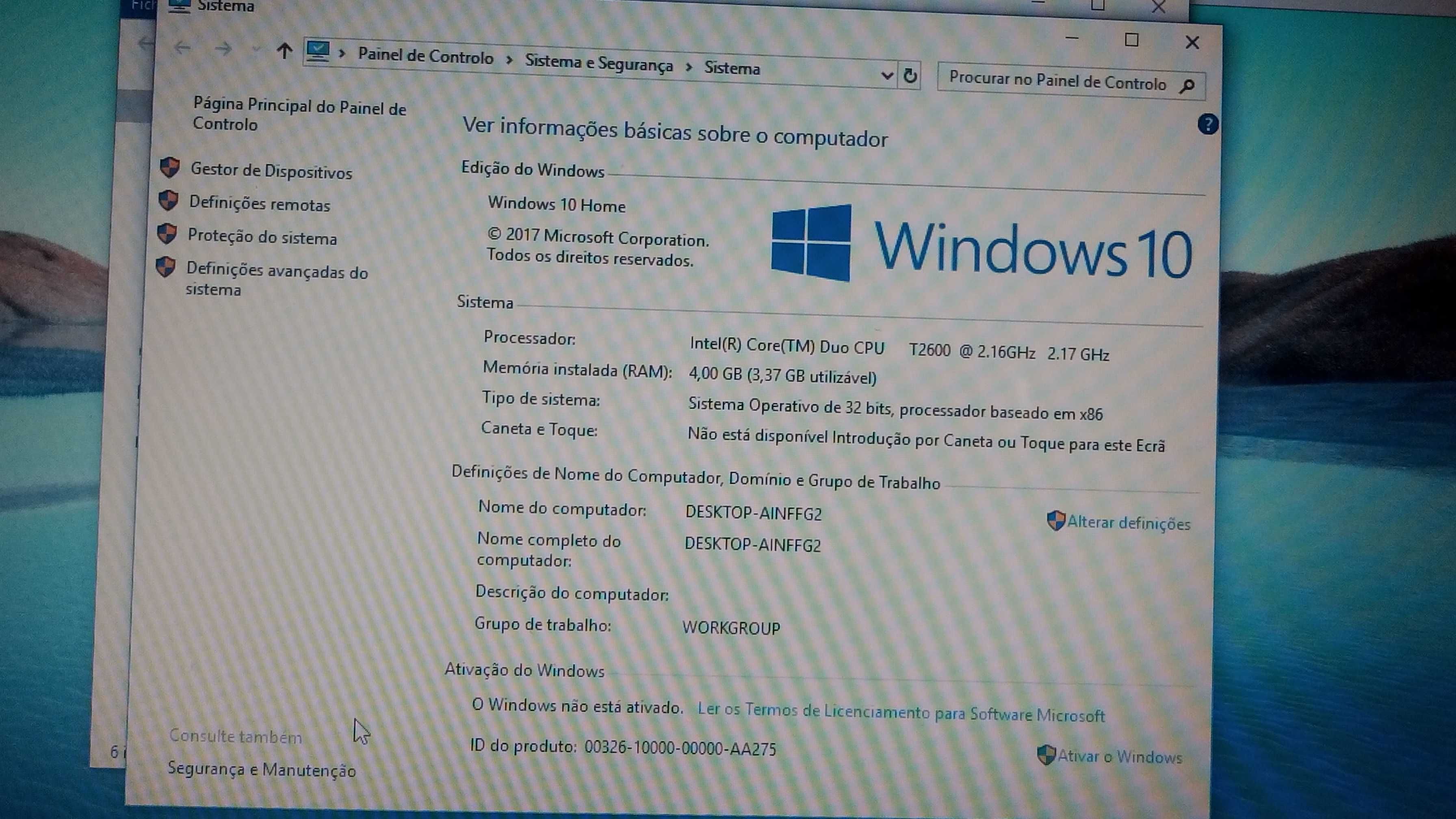Image resolution: width=1456 pixels, height=819 pixels.
Task: Click product ID 00326-10000-00000-AA275
Action: pyautogui.click(x=680, y=748)
